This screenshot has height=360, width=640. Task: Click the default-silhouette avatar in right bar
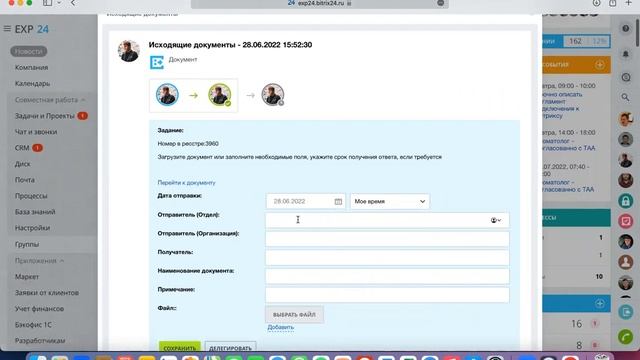(625, 262)
